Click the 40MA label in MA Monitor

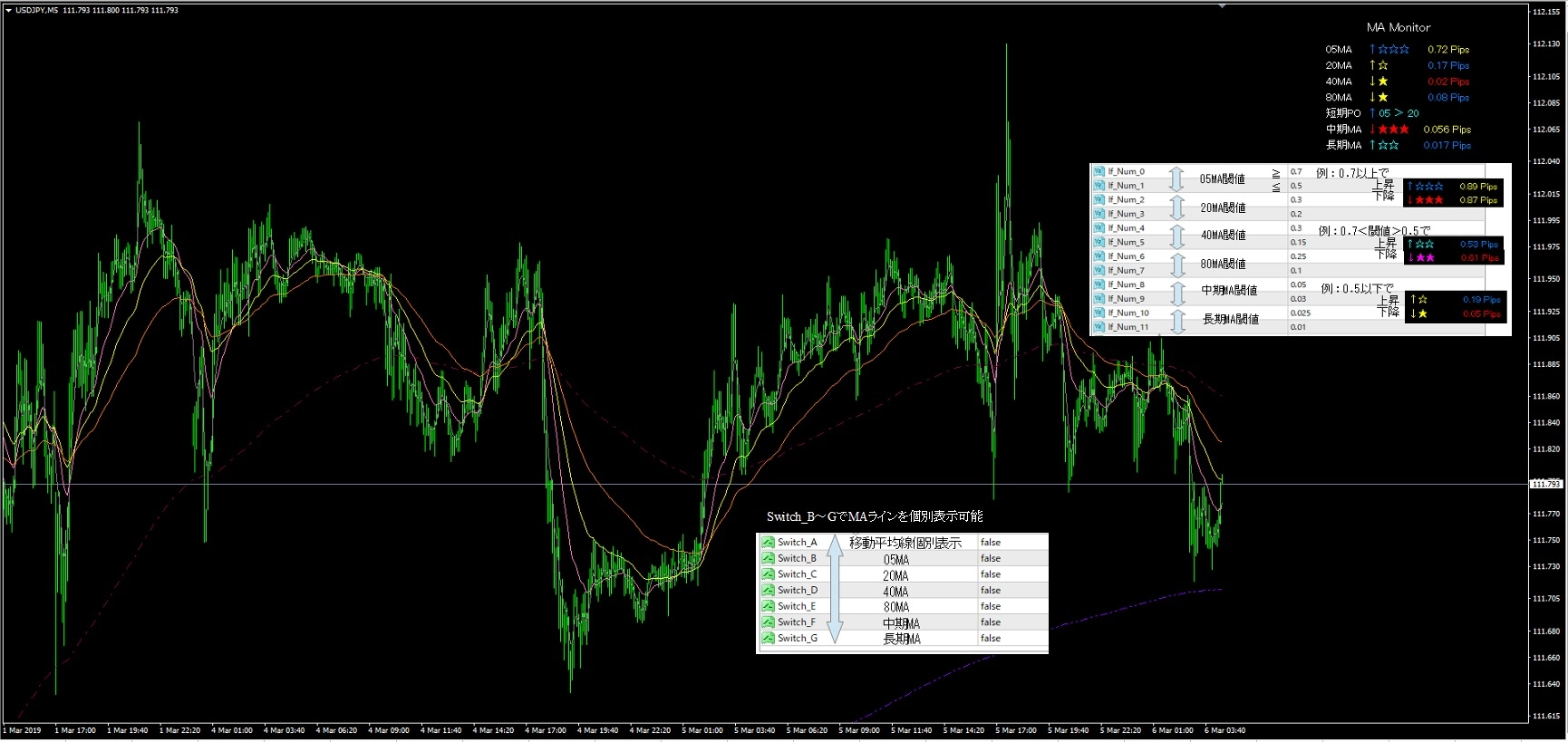pos(1339,82)
